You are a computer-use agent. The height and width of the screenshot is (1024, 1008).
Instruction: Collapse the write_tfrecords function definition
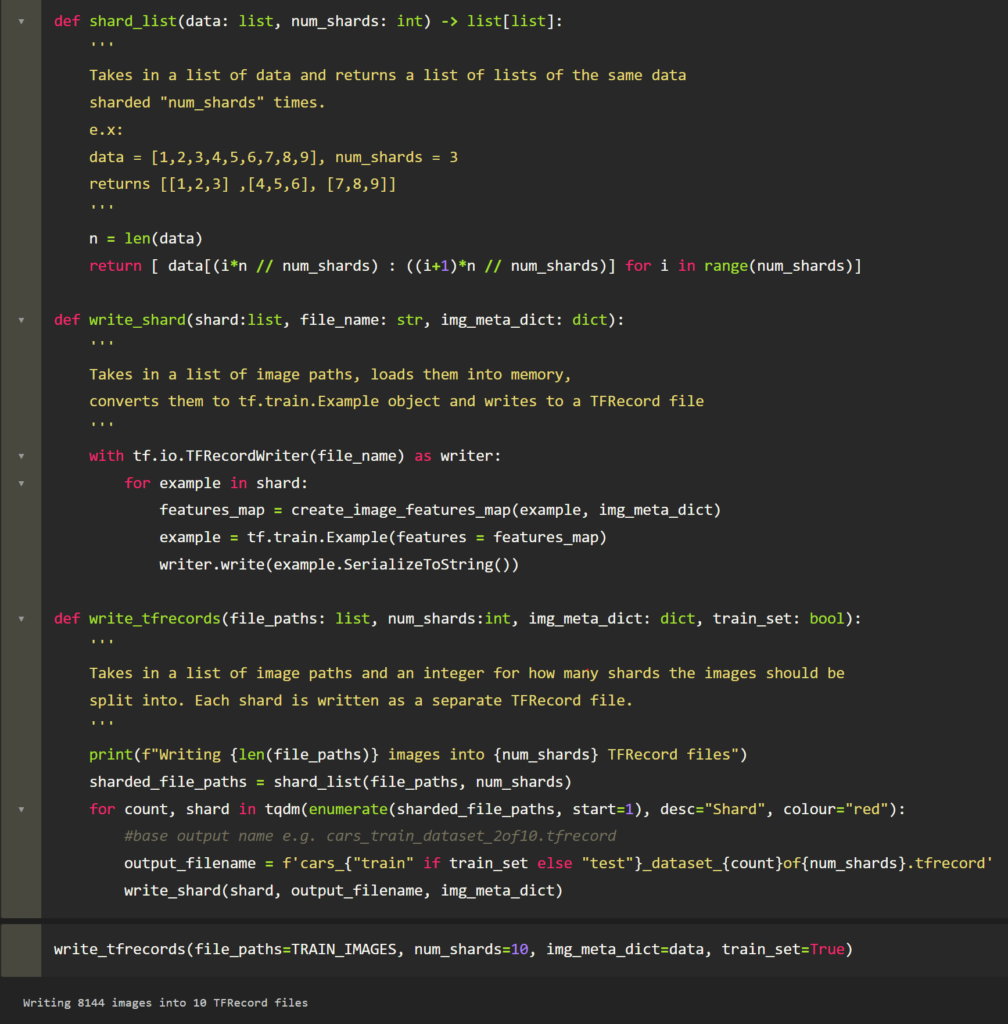21,619
